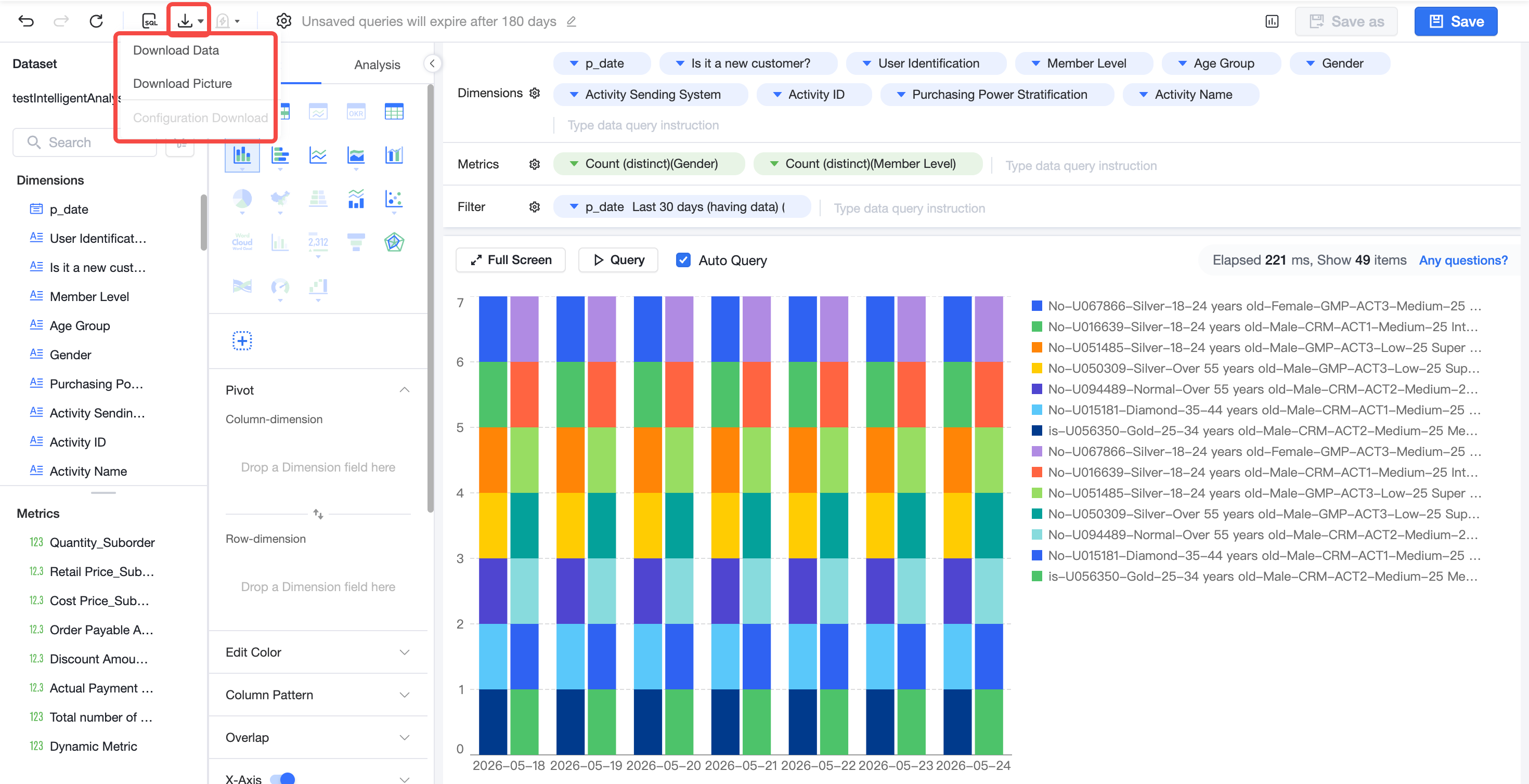
Task: Switch to the Analysis tab
Action: pyautogui.click(x=377, y=64)
